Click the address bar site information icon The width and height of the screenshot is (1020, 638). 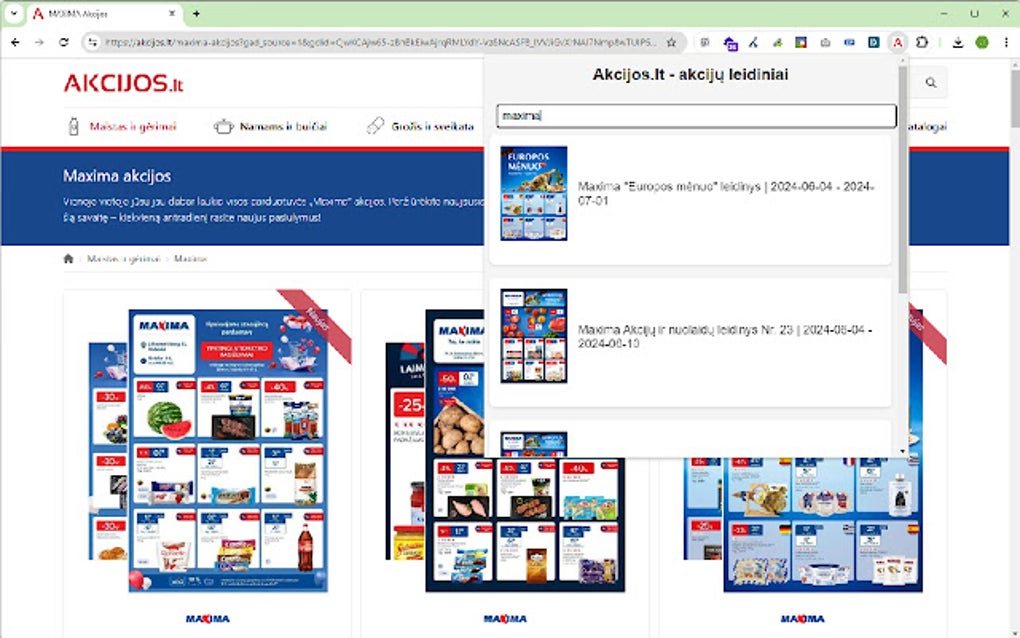(x=93, y=43)
